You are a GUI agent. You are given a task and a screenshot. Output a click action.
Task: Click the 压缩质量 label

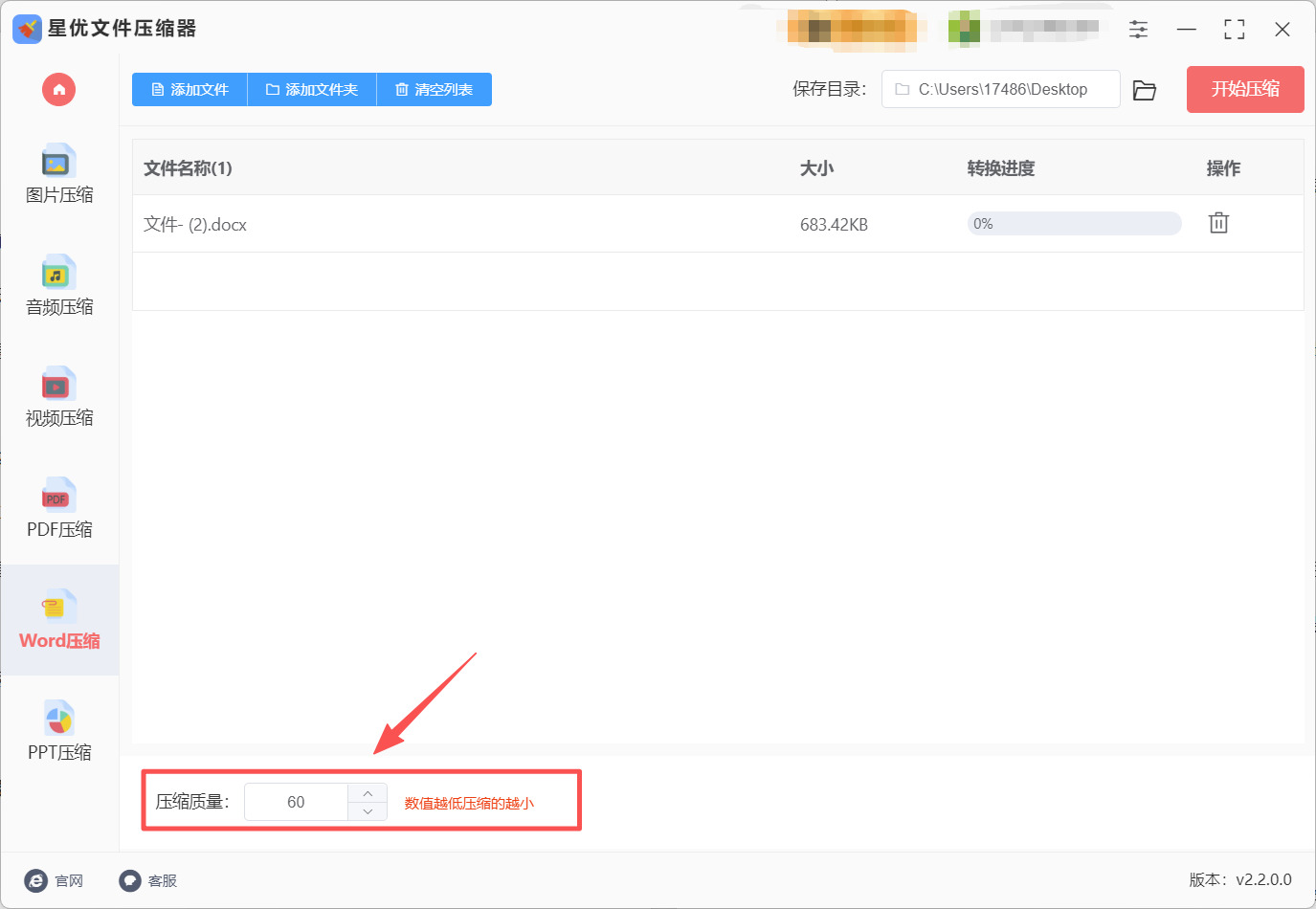point(192,802)
